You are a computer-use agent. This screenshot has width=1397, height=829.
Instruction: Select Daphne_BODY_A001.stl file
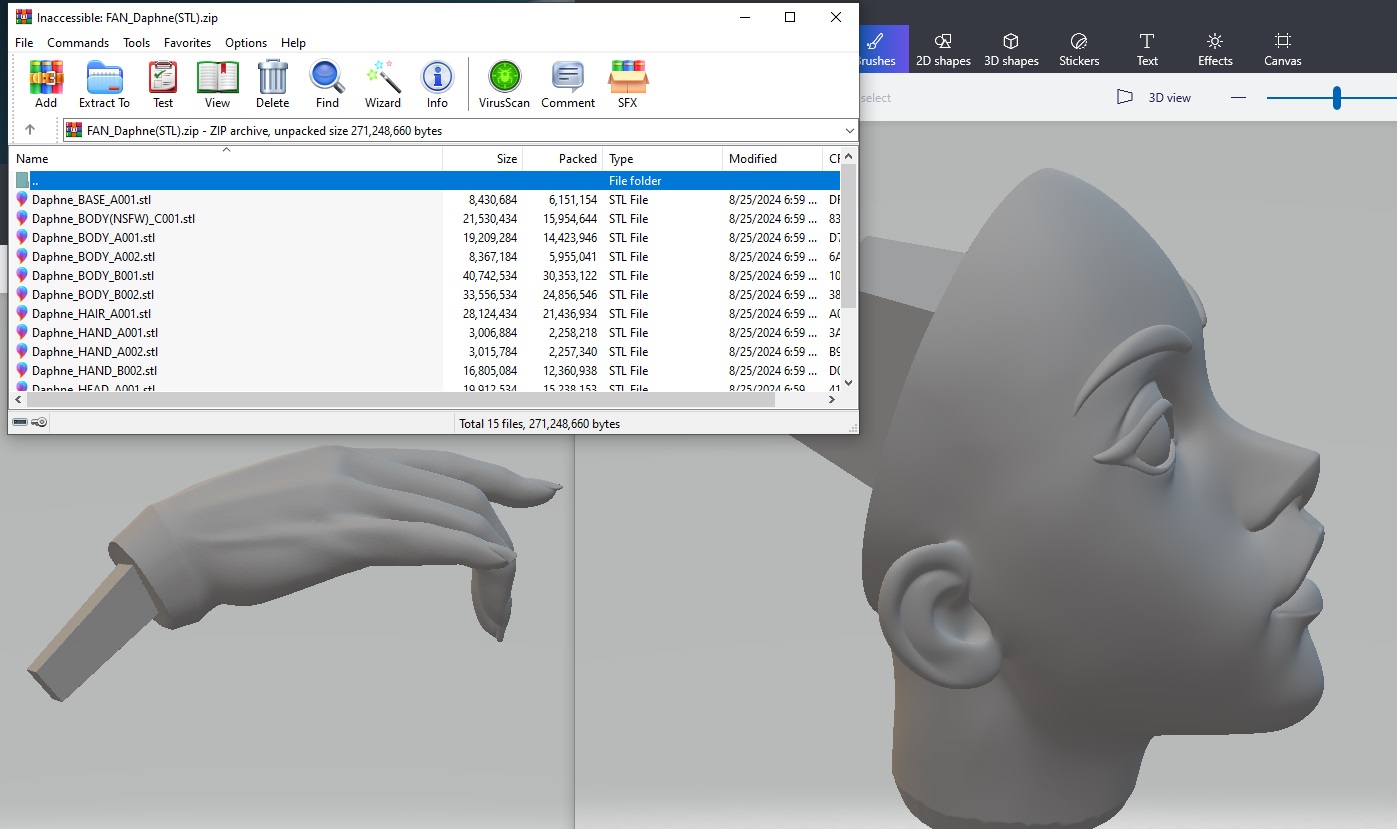(x=425, y=237)
